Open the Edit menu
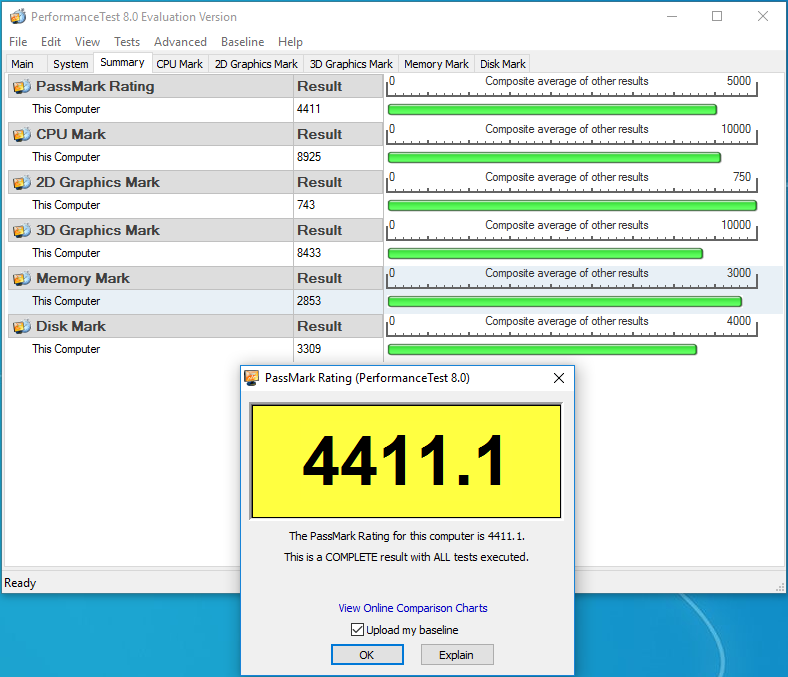 (x=51, y=42)
